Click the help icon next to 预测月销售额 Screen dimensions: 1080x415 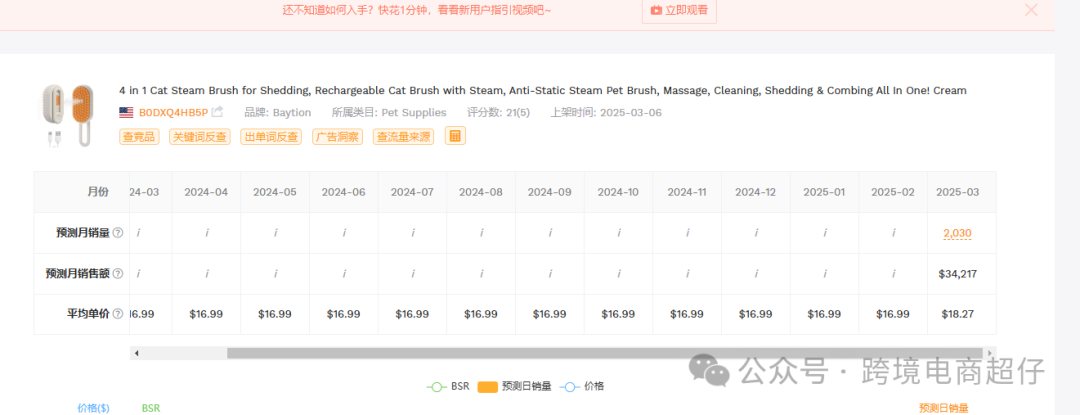(118, 273)
